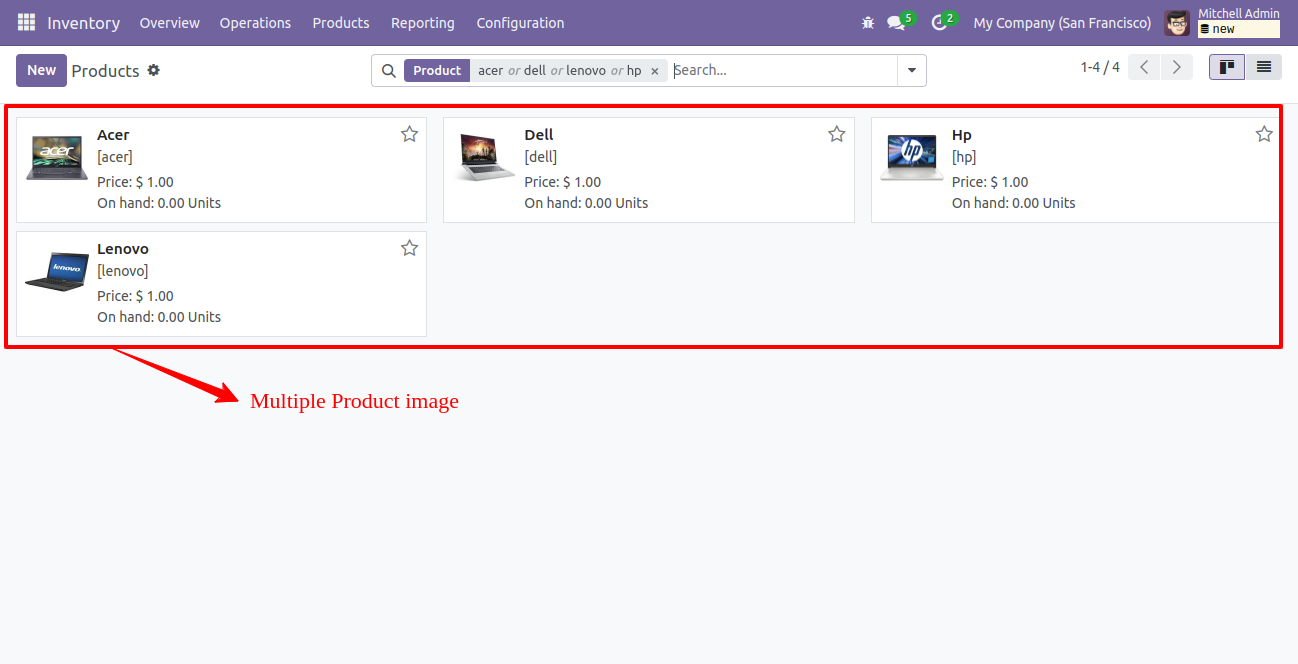This screenshot has height=664, width=1298.
Task: Click the [hp] reference text
Action: coord(964,157)
